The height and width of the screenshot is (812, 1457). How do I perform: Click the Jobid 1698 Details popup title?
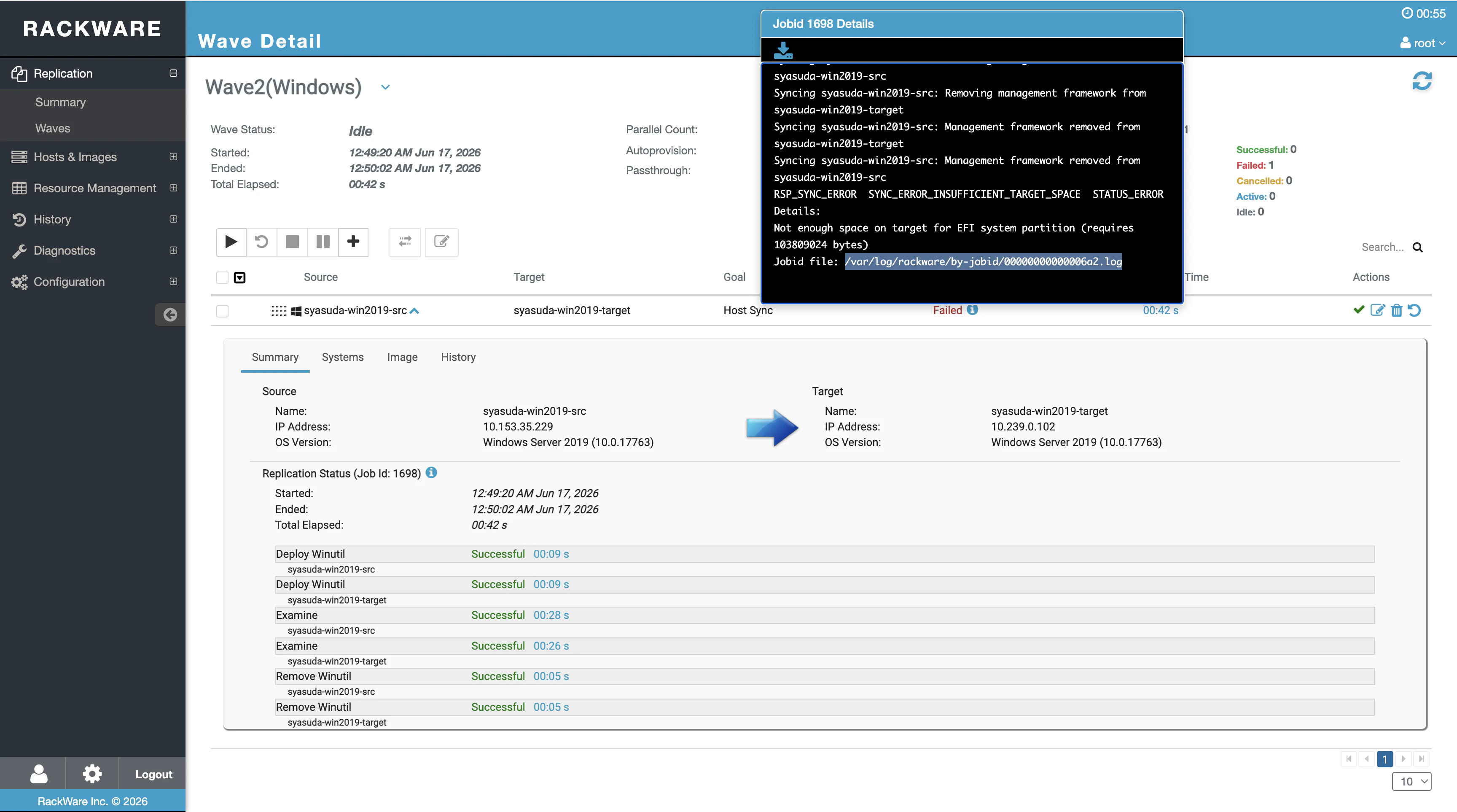823,24
